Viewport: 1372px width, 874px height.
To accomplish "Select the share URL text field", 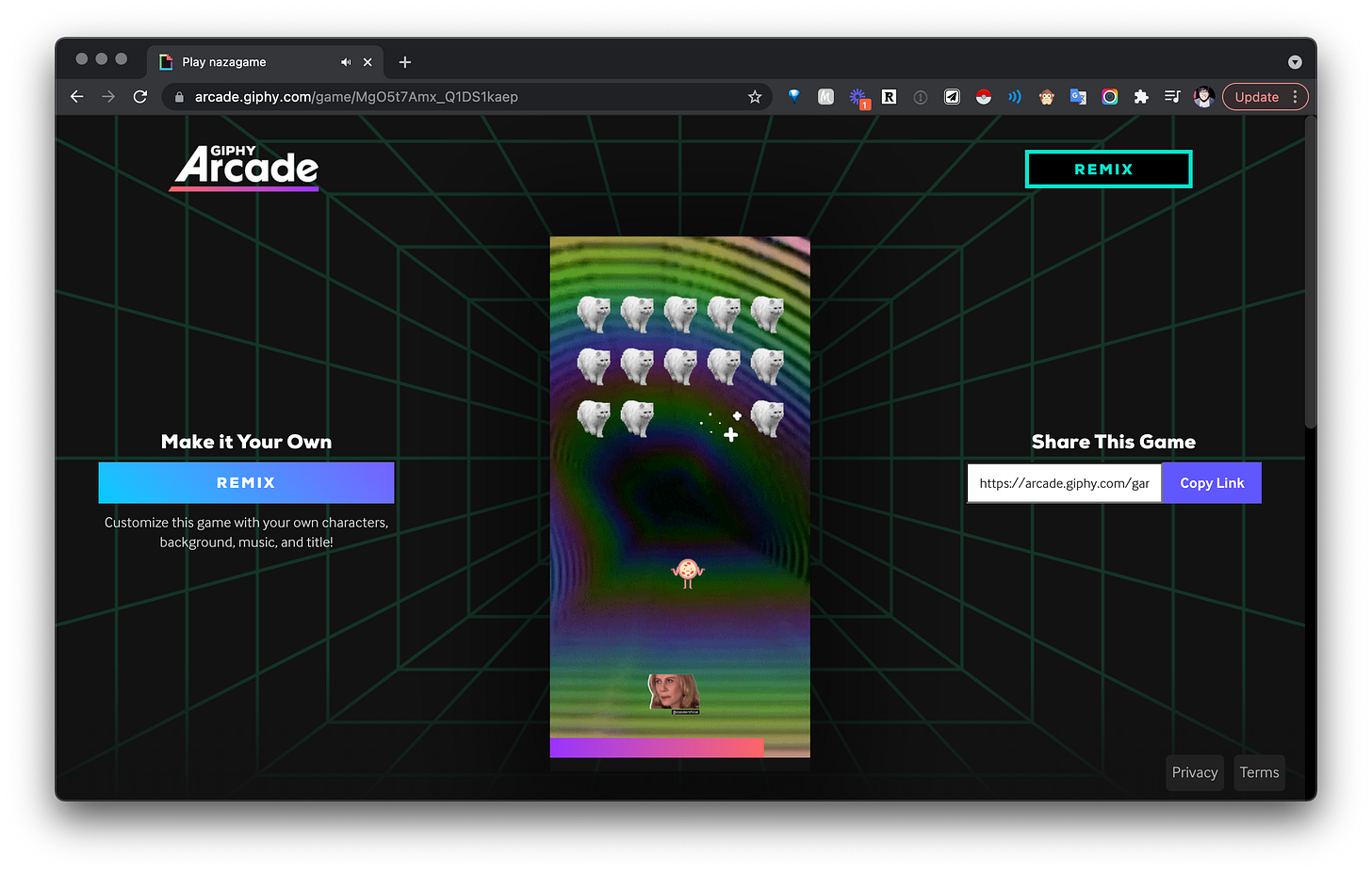I will coord(1065,483).
